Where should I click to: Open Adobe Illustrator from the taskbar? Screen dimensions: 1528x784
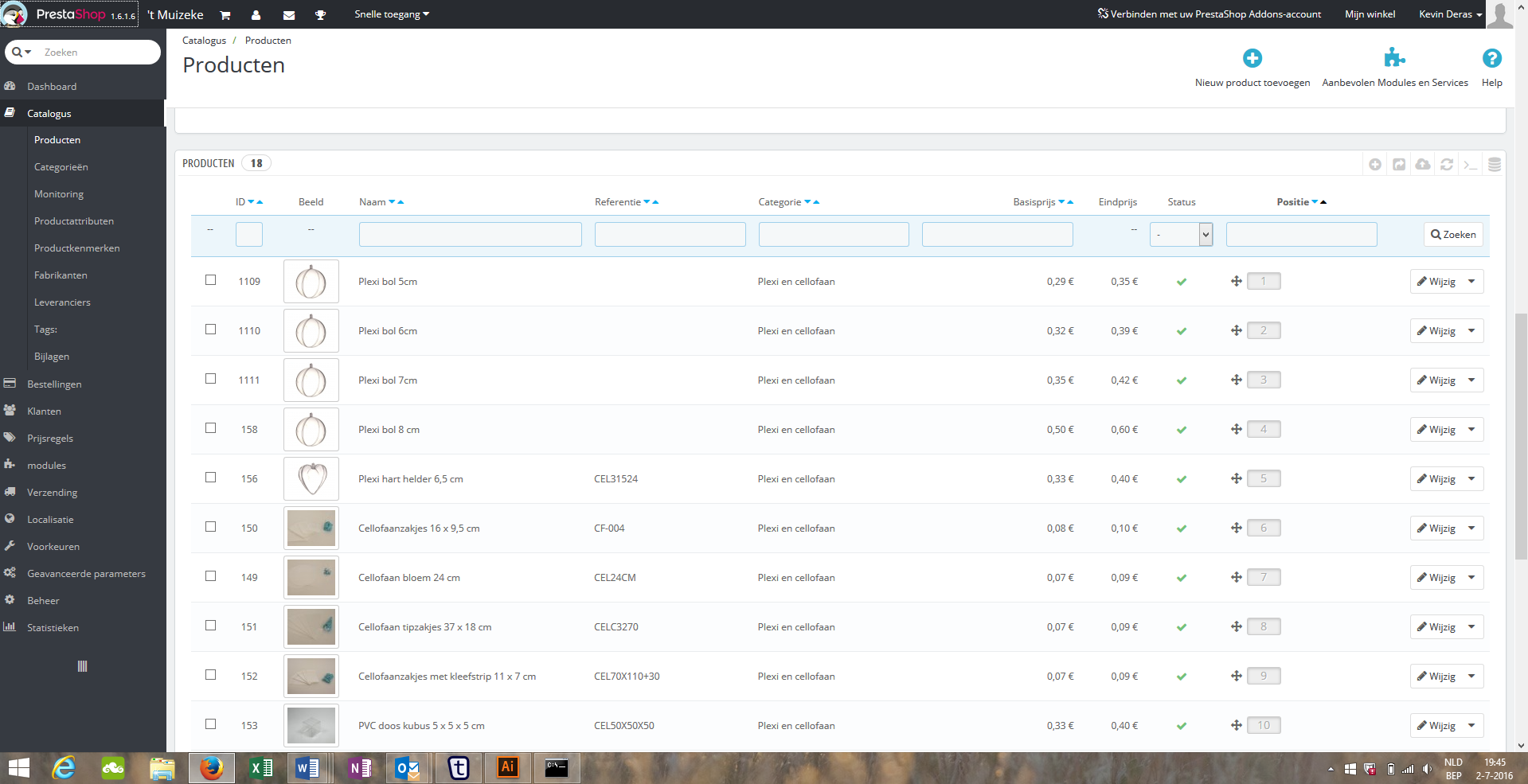[x=507, y=768]
